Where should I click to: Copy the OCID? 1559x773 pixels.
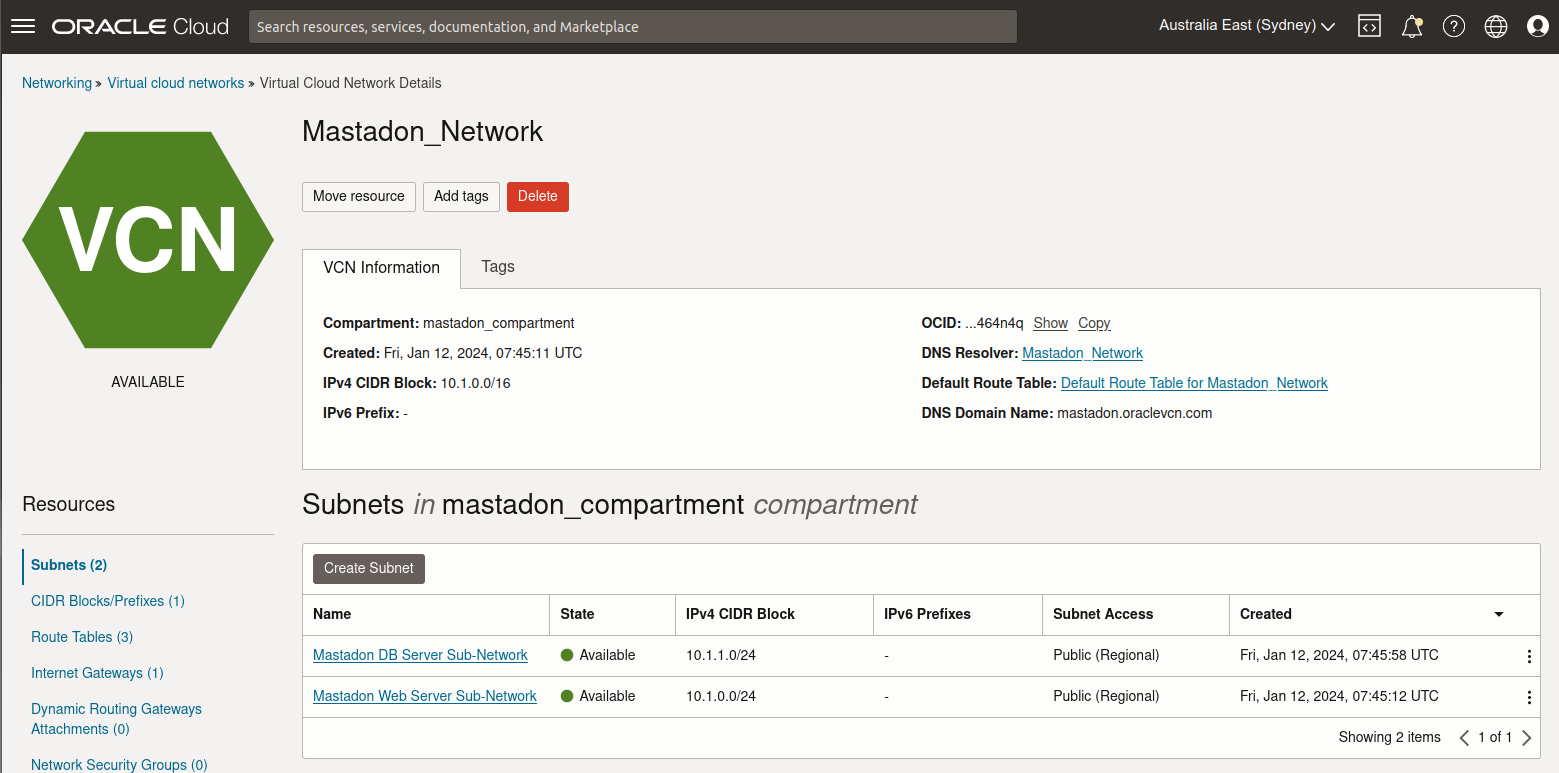[x=1094, y=323]
